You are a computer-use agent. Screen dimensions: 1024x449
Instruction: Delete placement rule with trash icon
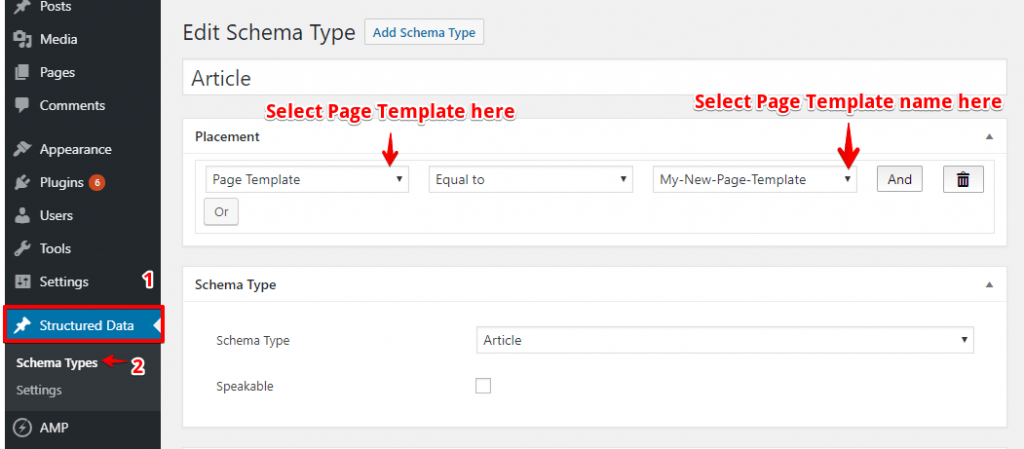coord(963,179)
